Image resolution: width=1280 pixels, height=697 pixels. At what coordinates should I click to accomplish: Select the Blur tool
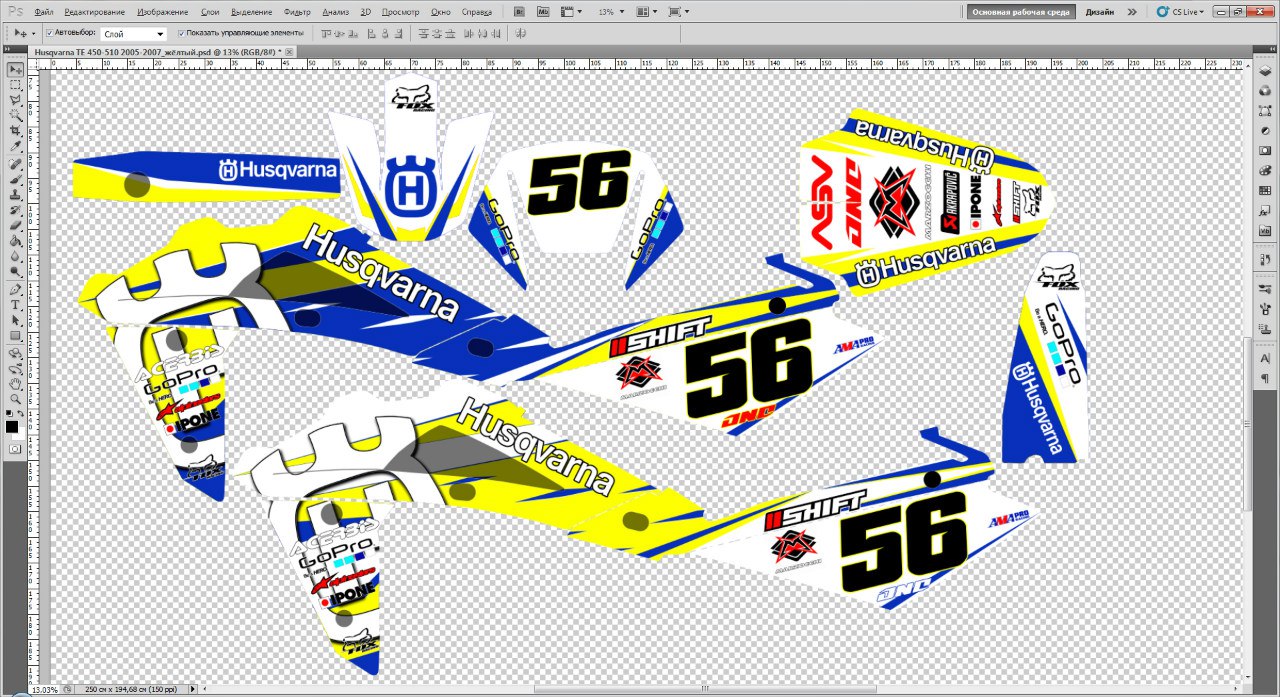click(x=16, y=255)
